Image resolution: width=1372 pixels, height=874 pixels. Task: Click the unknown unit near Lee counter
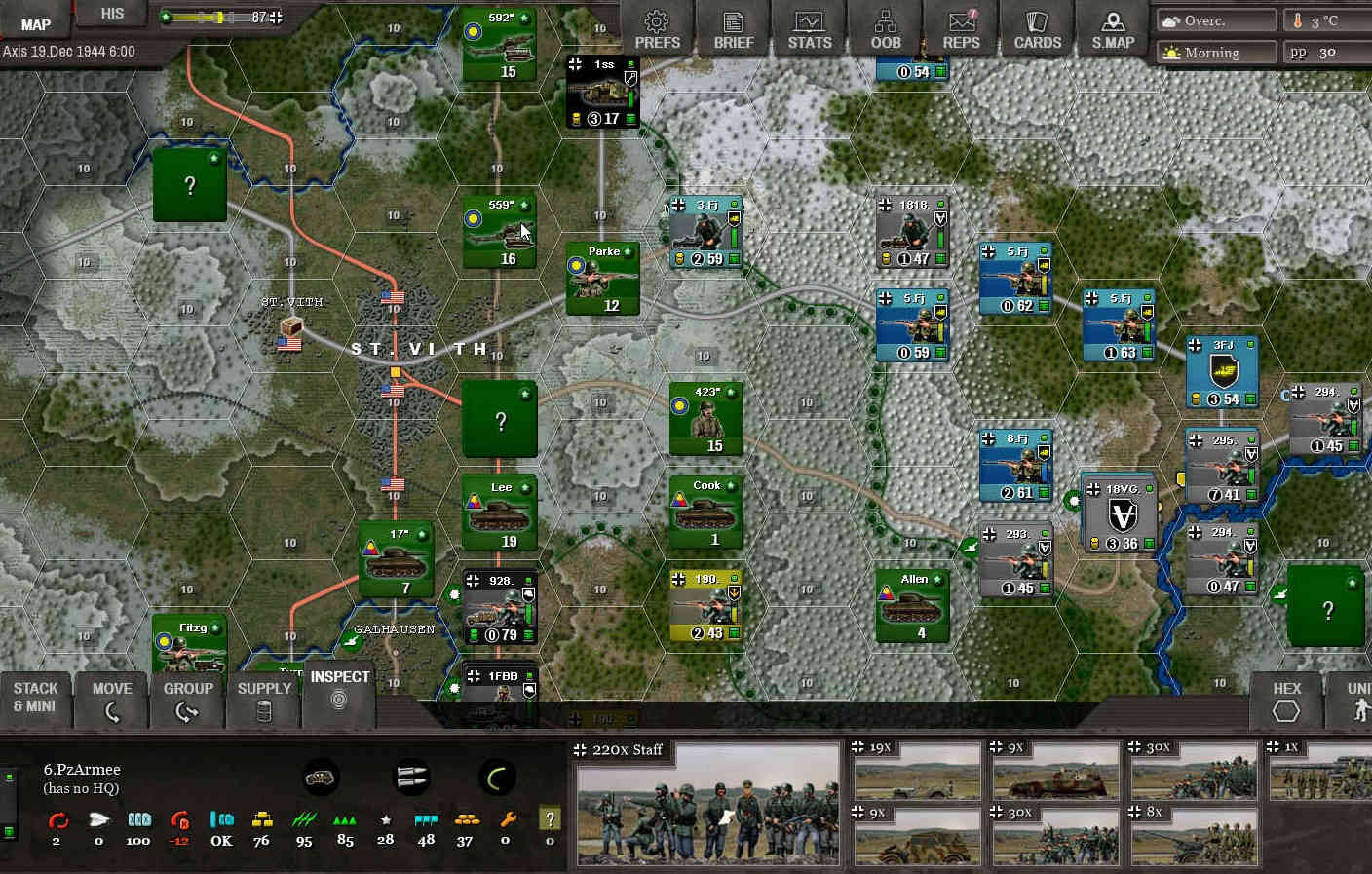500,420
